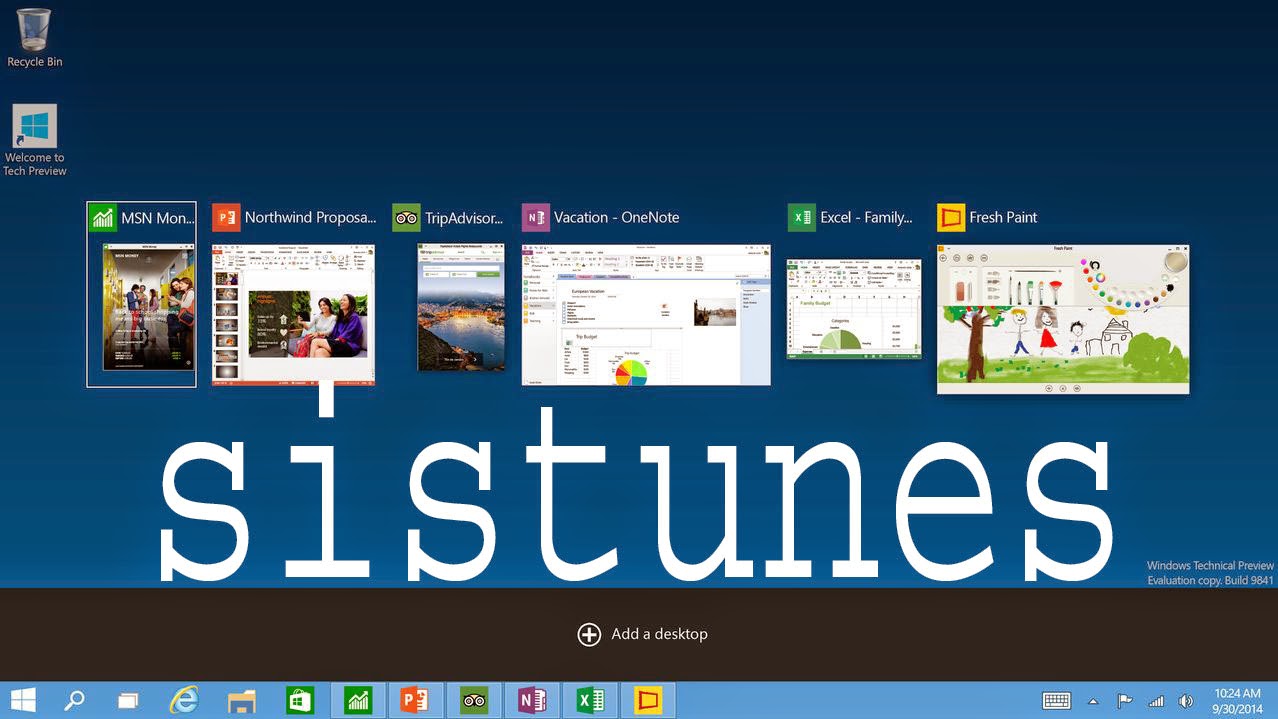
Task: Expand hidden system tray icons arrow
Action: 1093,702
